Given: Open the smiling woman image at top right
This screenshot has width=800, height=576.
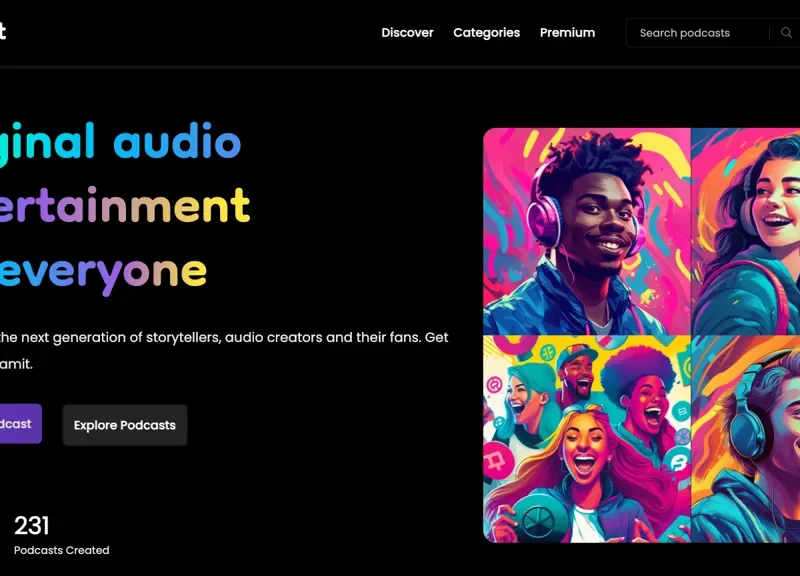Looking at the screenshot, I should 746,231.
